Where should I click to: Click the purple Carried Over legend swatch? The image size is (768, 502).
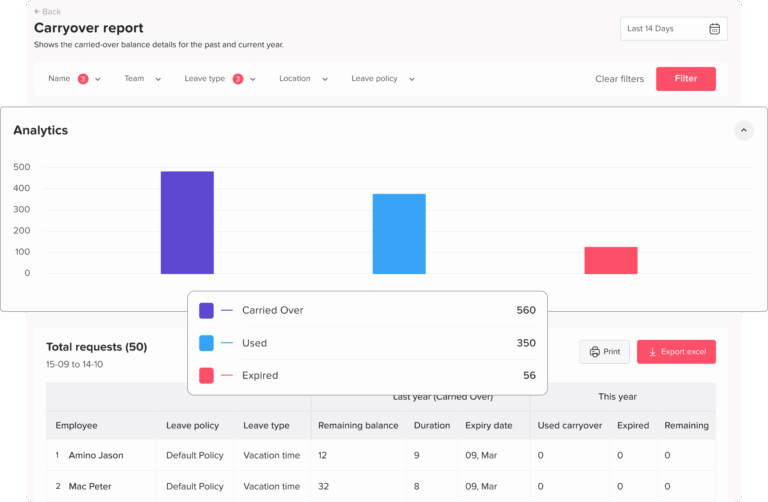click(x=206, y=311)
